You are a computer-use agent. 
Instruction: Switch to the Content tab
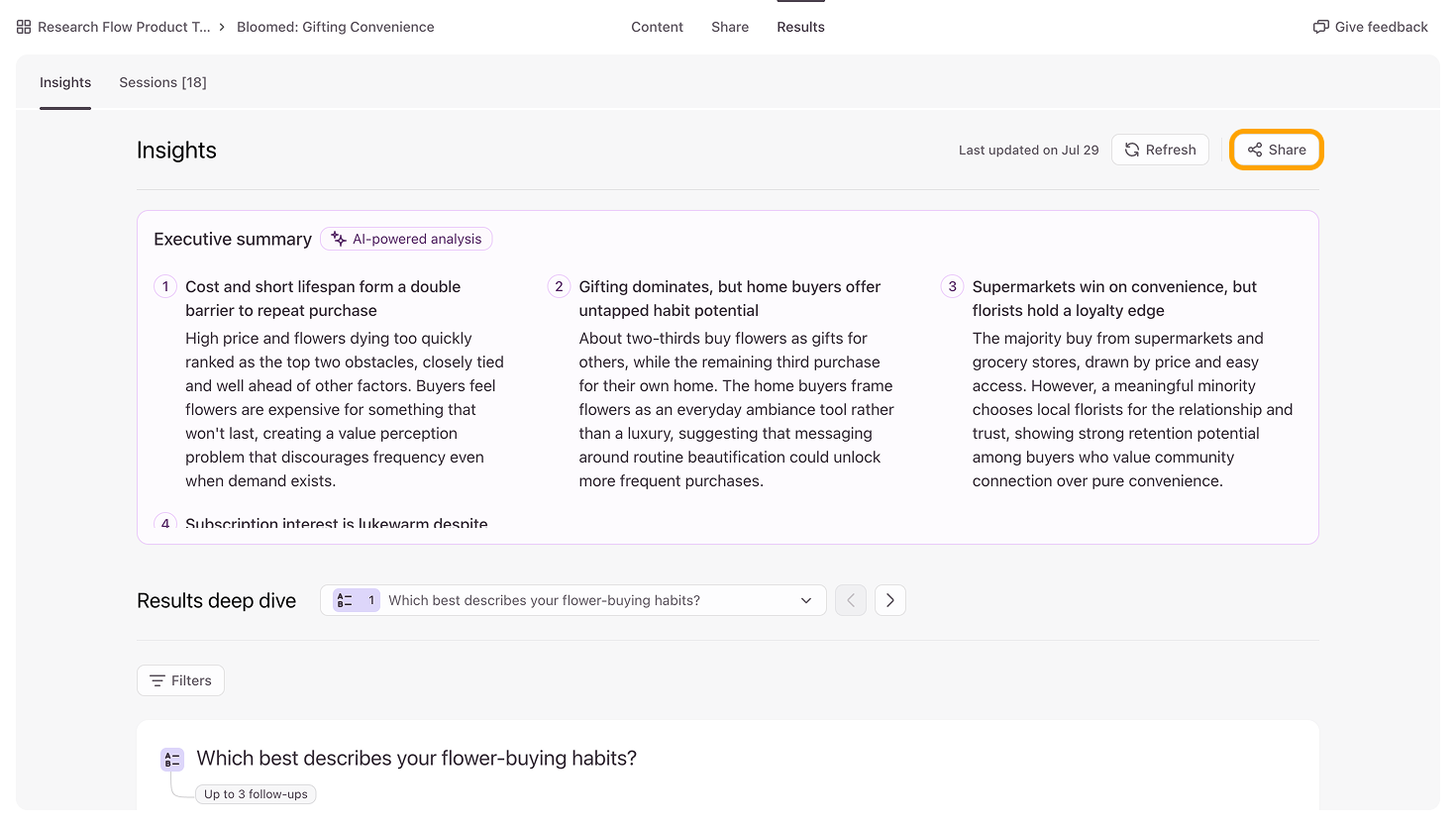click(657, 27)
